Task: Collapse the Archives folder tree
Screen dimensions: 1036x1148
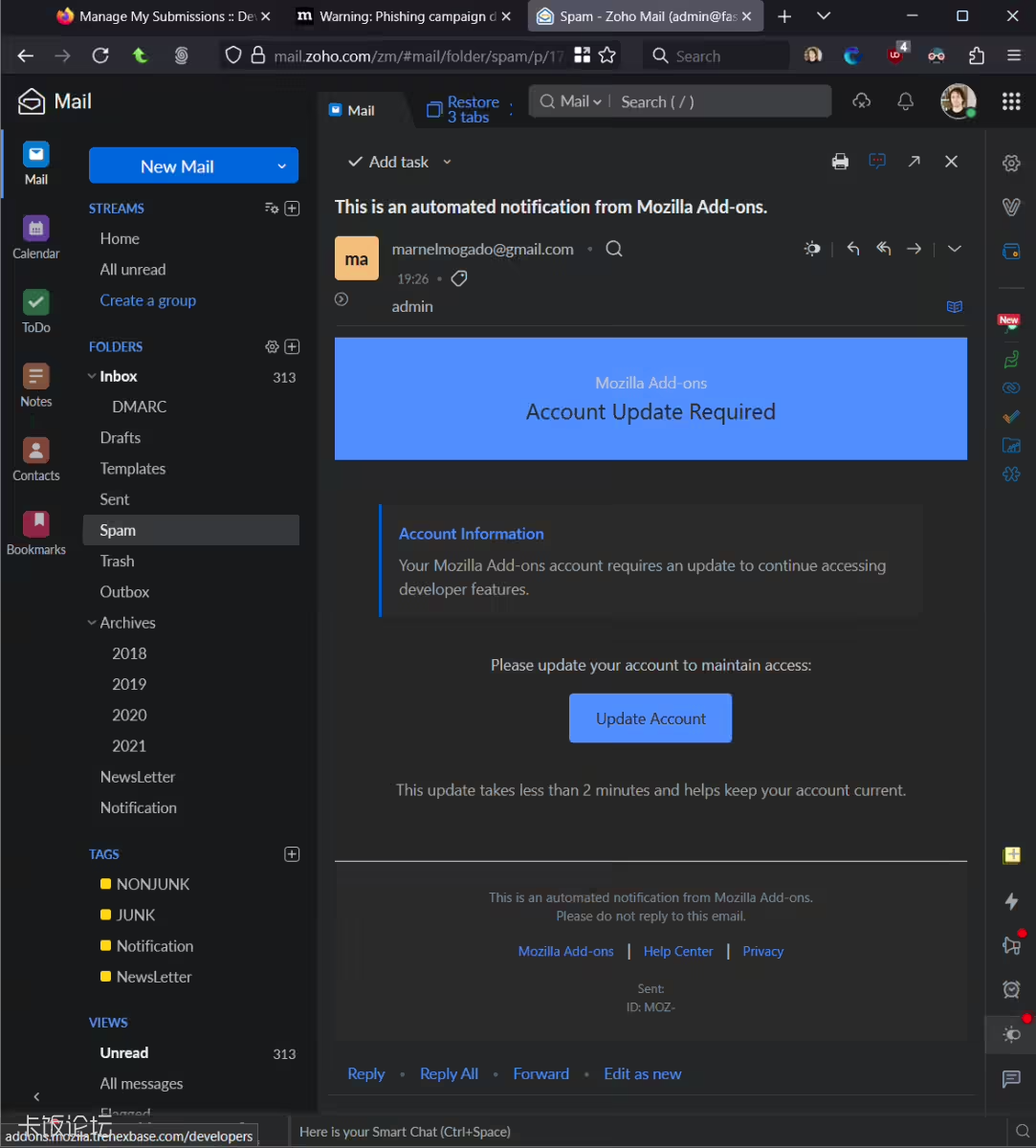Action: [92, 623]
